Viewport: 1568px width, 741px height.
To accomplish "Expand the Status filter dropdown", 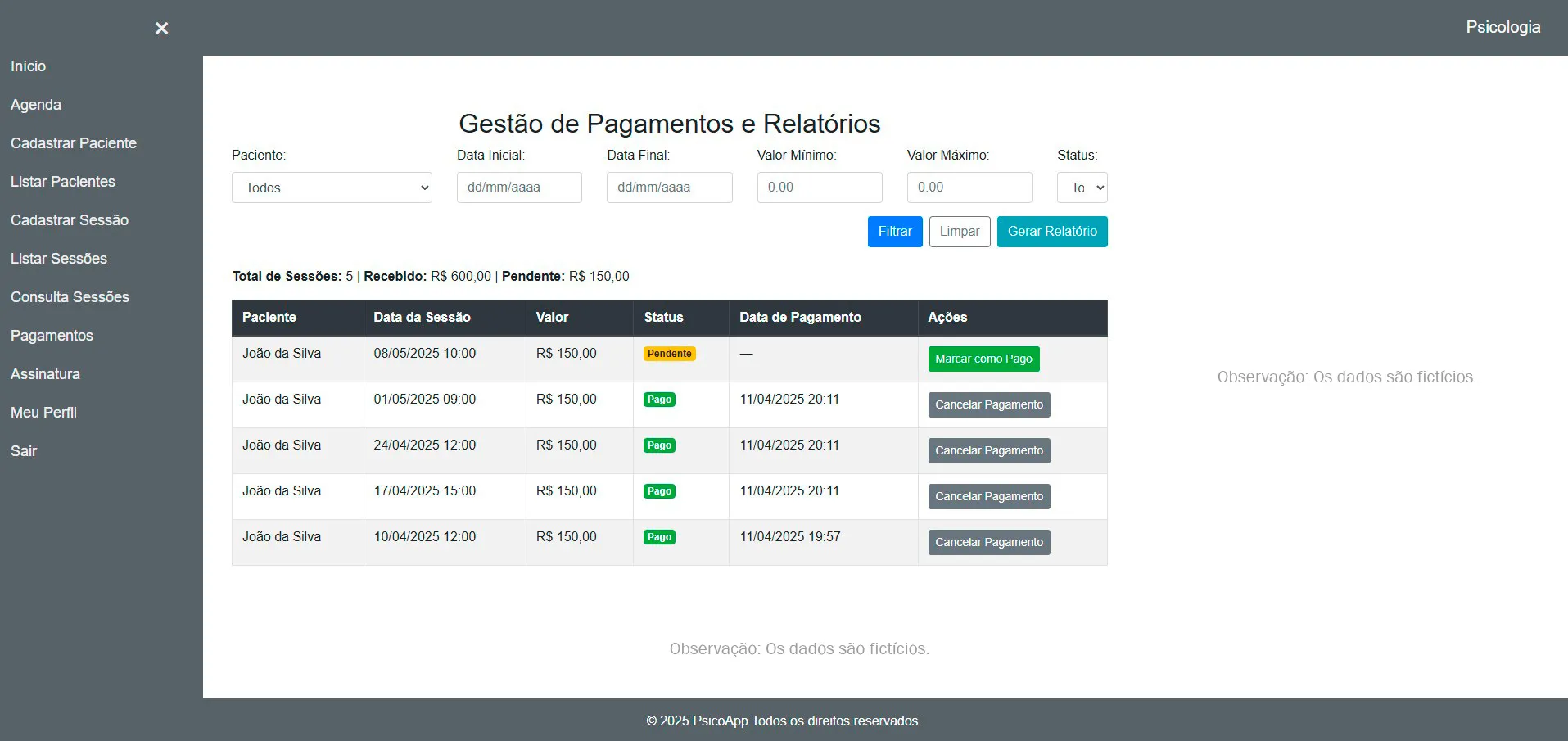I will [1082, 188].
